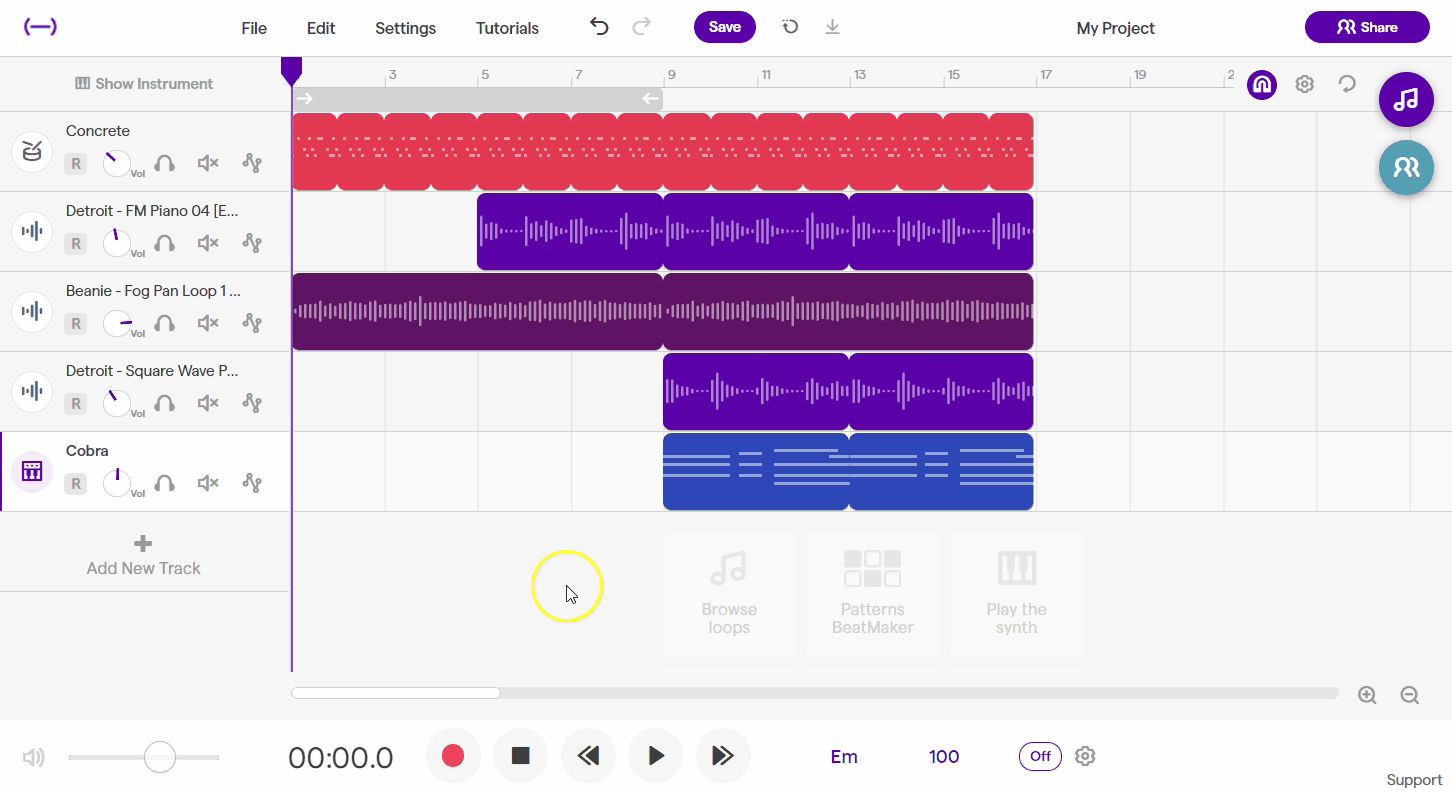Open the Em key selector
1452x792 pixels.
tap(843, 756)
